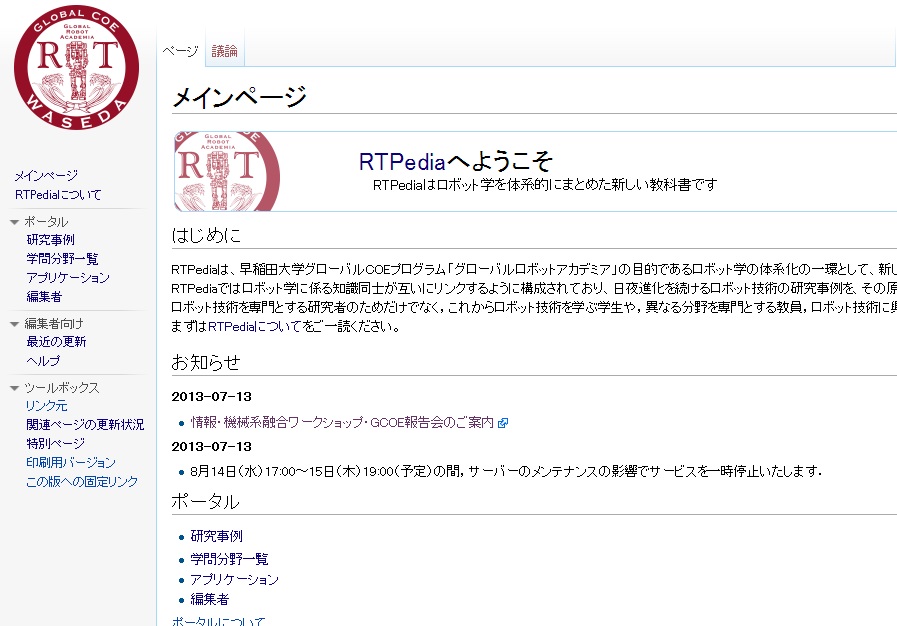Open the ページ tab

click(180, 51)
